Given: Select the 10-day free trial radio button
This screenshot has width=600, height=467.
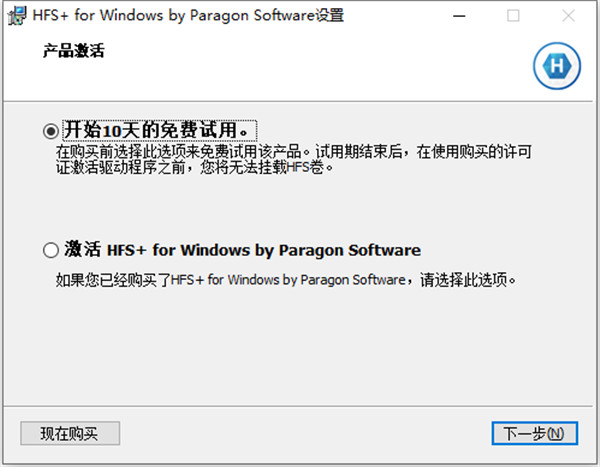Looking at the screenshot, I should point(51,131).
